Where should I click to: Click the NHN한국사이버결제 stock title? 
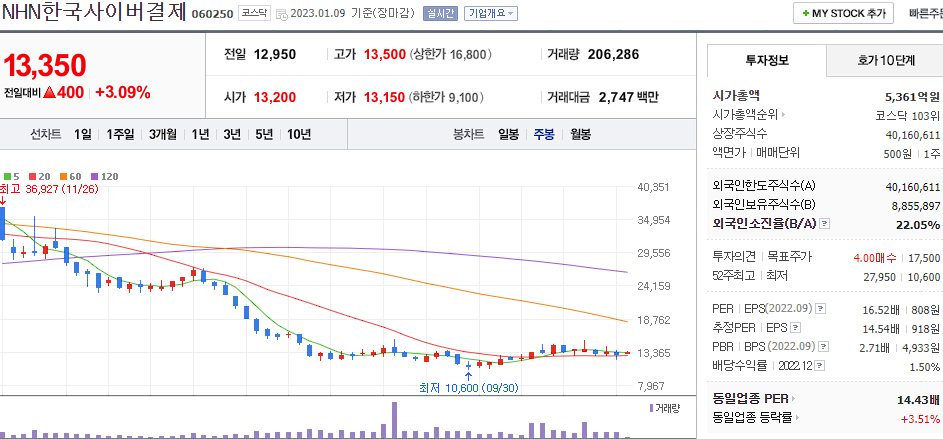94,12
